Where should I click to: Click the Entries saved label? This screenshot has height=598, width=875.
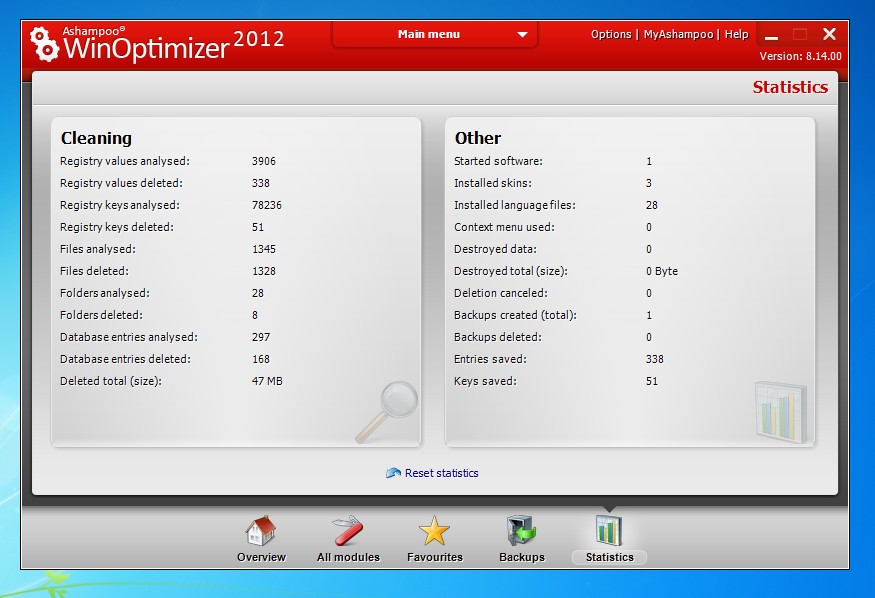click(x=490, y=359)
